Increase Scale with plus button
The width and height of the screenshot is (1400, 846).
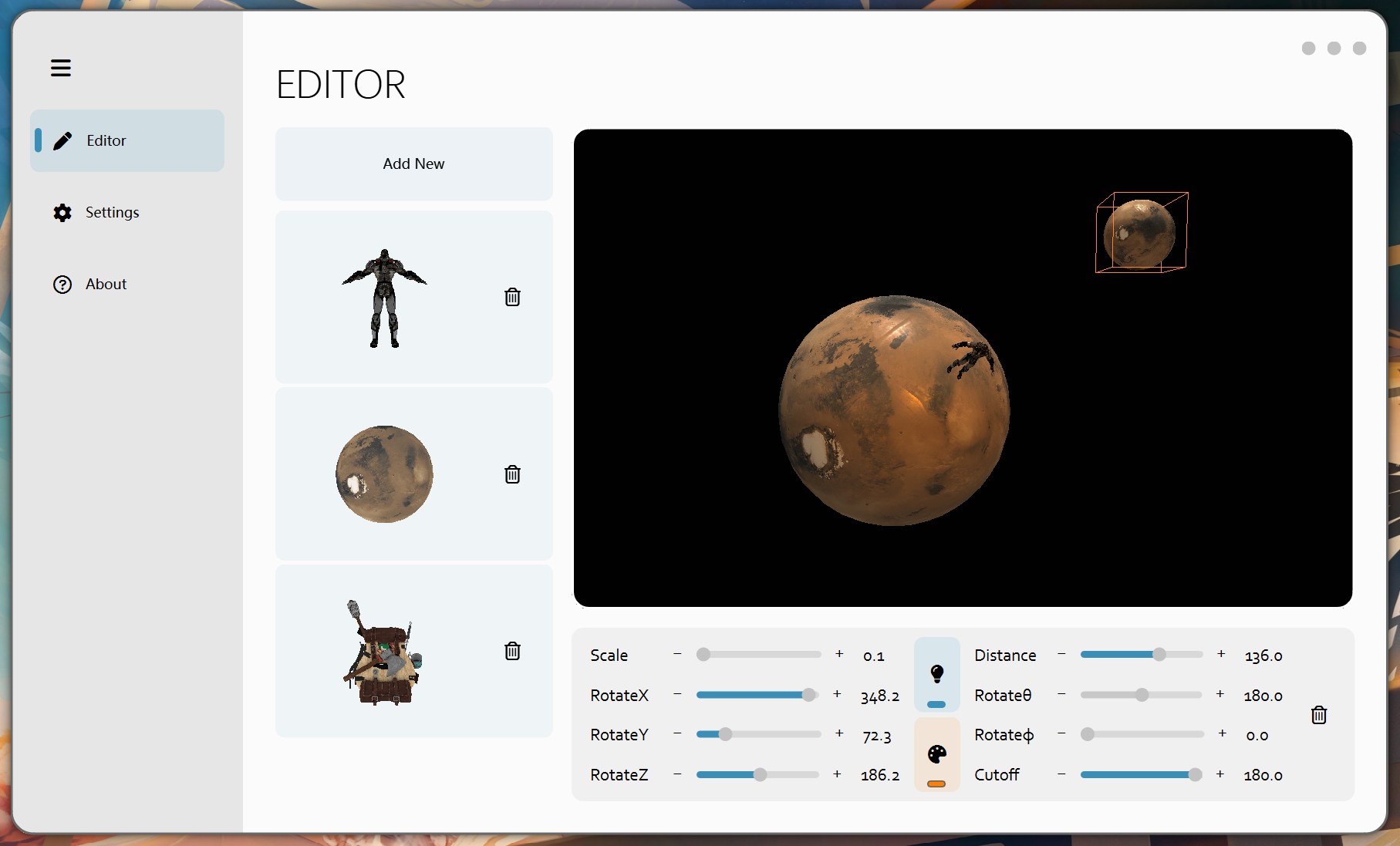tap(839, 654)
